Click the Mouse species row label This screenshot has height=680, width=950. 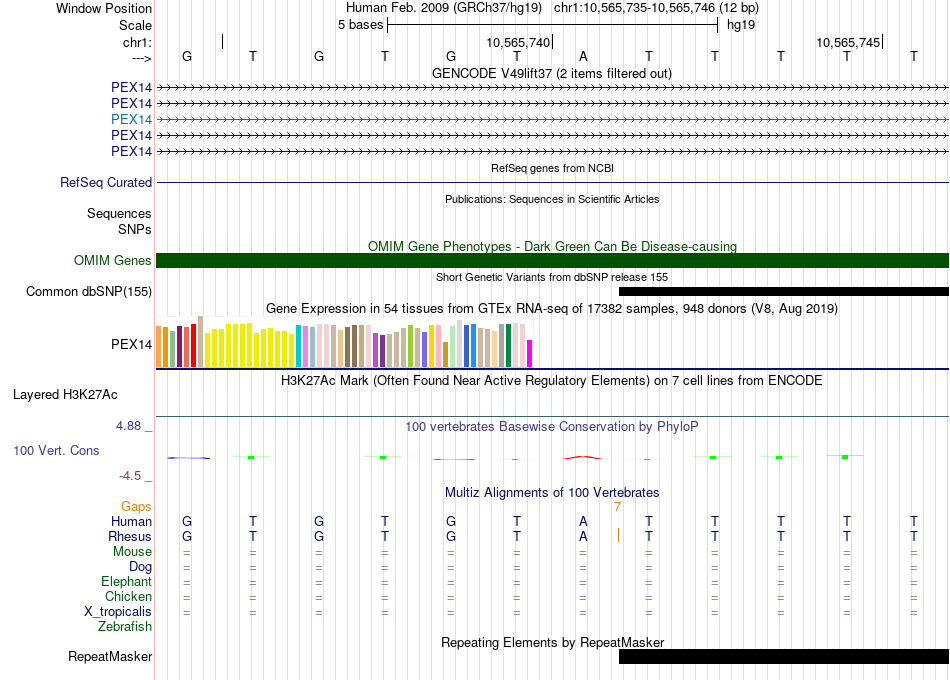pyautogui.click(x=132, y=552)
